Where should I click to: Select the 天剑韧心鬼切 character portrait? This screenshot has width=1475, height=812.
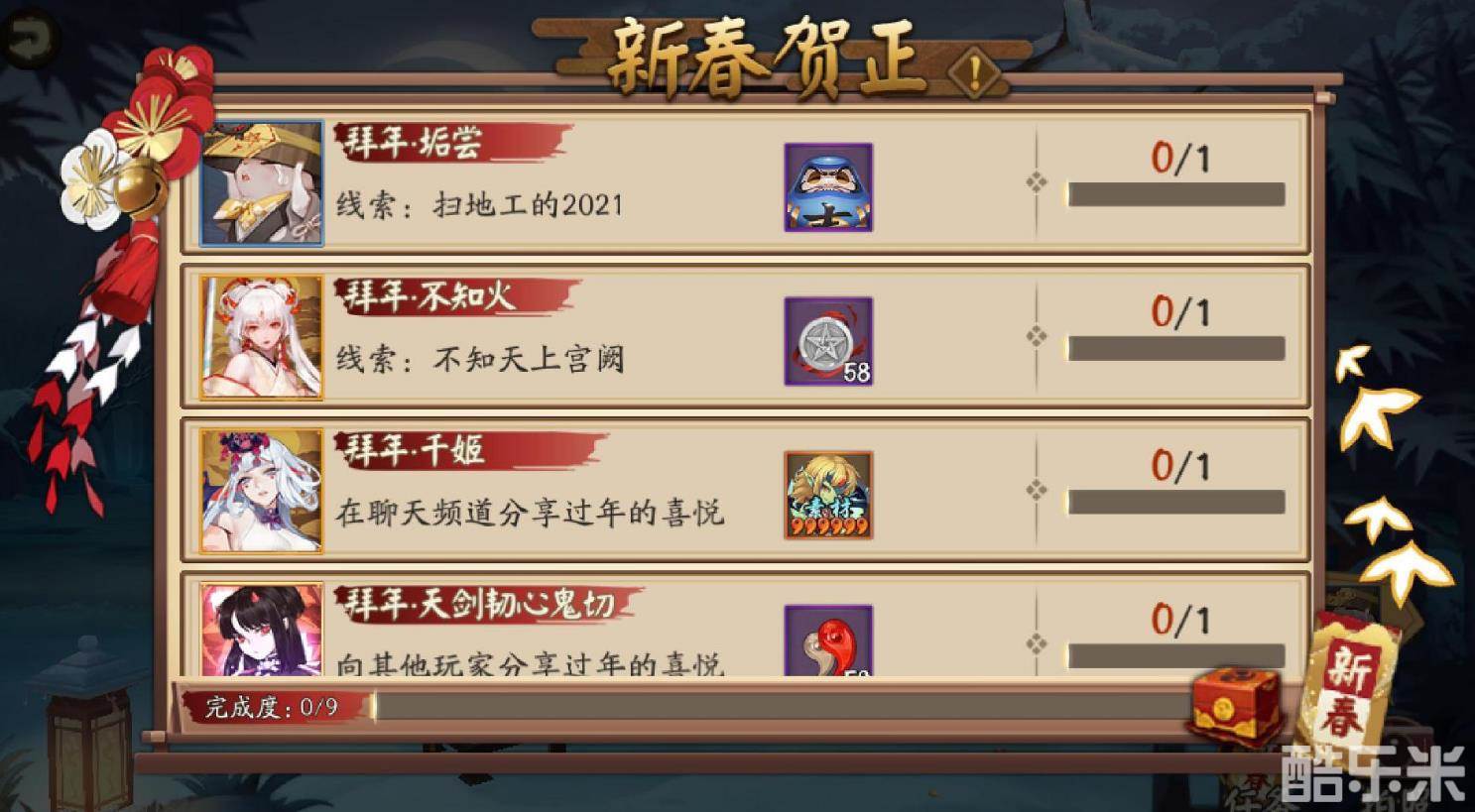pos(262,630)
